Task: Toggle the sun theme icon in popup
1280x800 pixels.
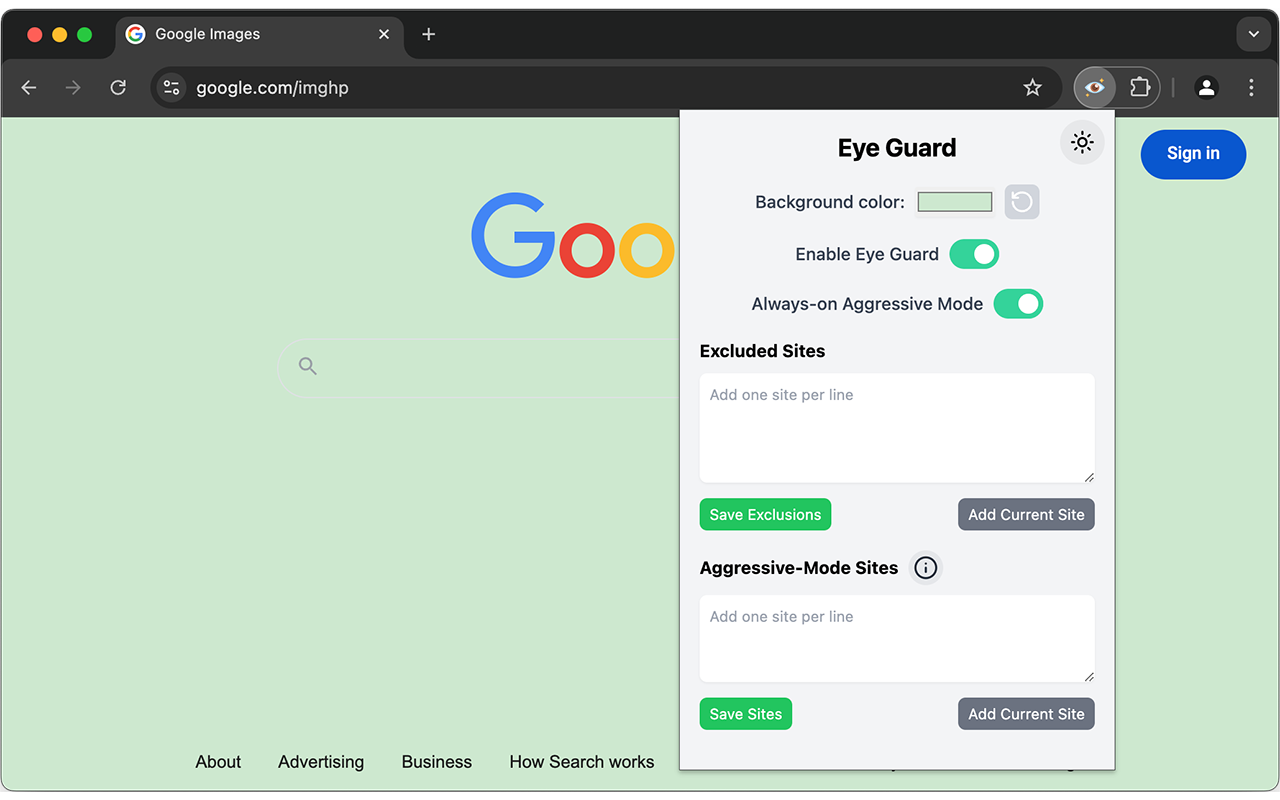Action: click(x=1081, y=143)
